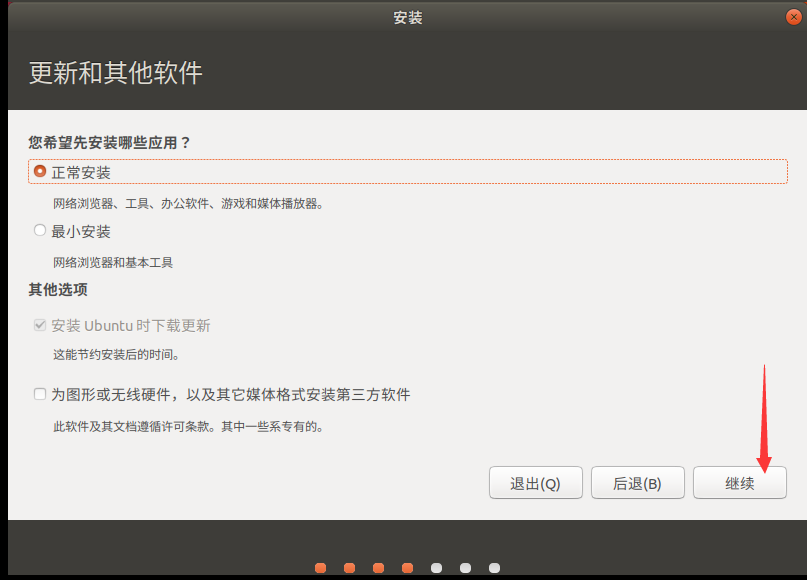Click heading 您希望先安装哪些应用？
The image size is (807, 580).
click(x=110, y=143)
